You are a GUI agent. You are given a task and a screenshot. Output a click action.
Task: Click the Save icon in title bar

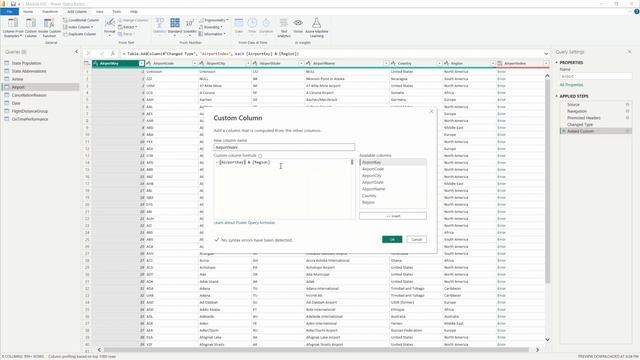click(13, 4)
